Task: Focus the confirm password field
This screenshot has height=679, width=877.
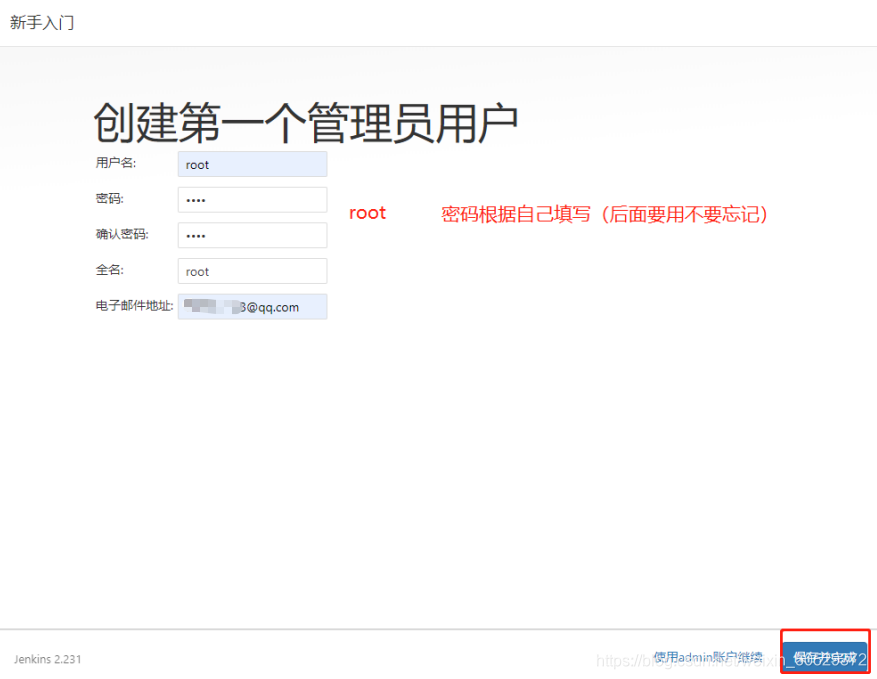Action: [252, 235]
